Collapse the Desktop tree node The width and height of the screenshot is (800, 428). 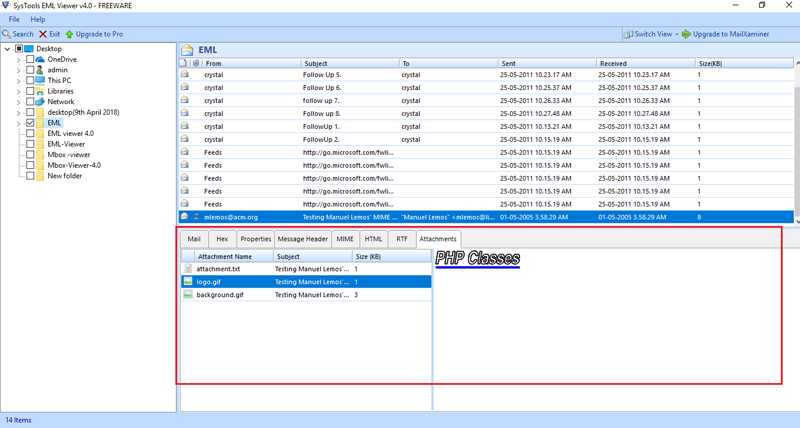pos(8,49)
